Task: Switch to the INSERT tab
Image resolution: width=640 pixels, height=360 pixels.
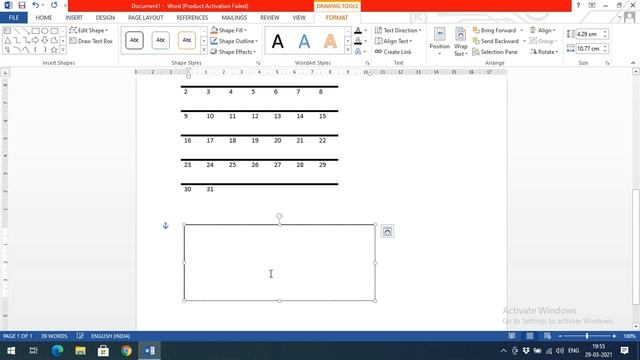Action: pos(74,18)
